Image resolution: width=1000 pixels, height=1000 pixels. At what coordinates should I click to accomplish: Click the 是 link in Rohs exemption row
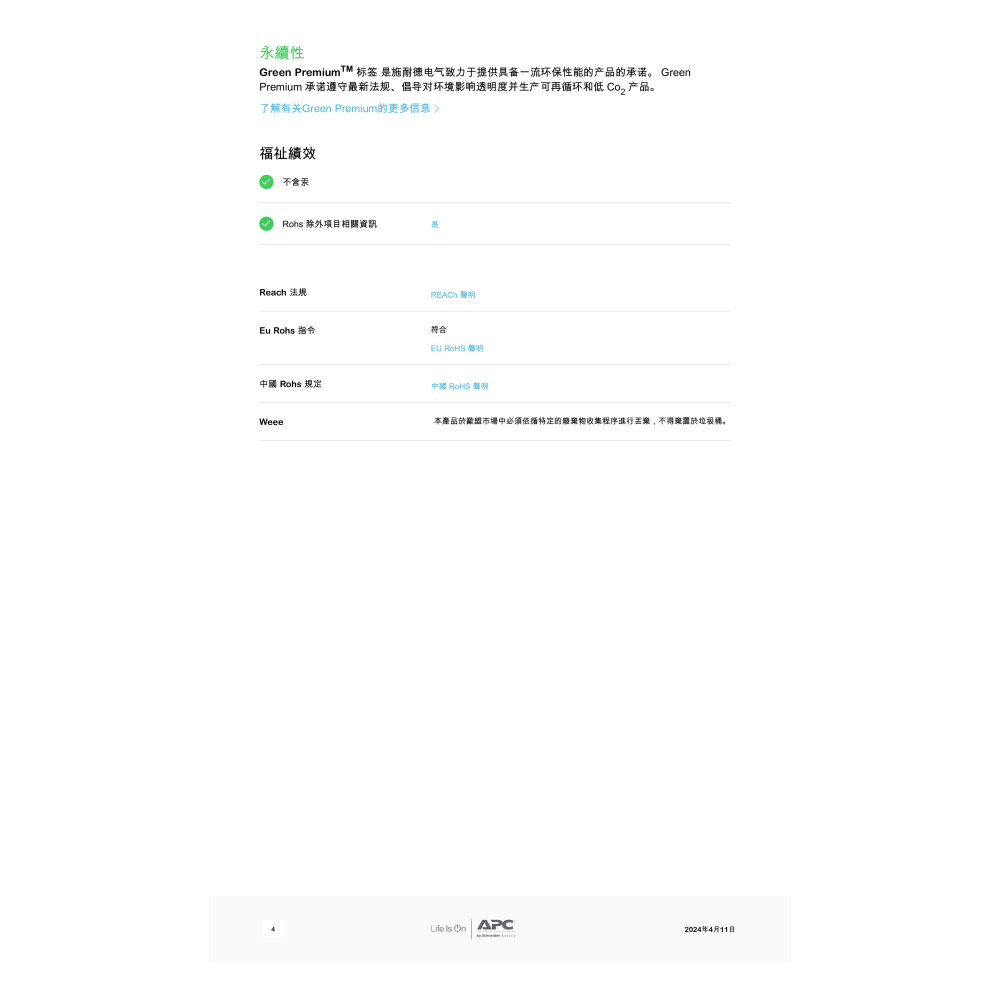(x=434, y=224)
